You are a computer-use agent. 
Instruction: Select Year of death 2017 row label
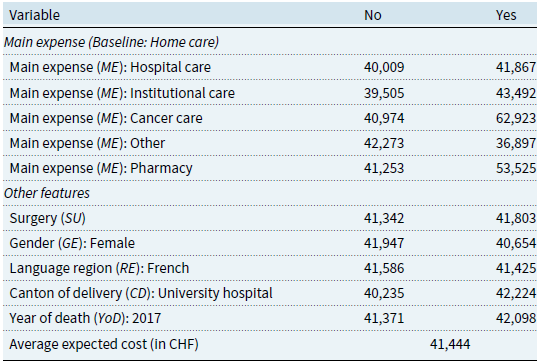tap(85, 318)
